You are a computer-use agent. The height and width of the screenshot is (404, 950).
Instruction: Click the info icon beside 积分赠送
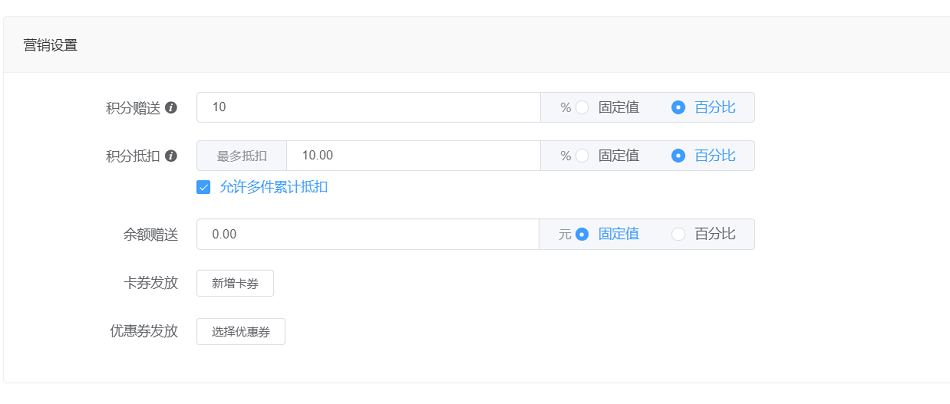(x=171, y=108)
